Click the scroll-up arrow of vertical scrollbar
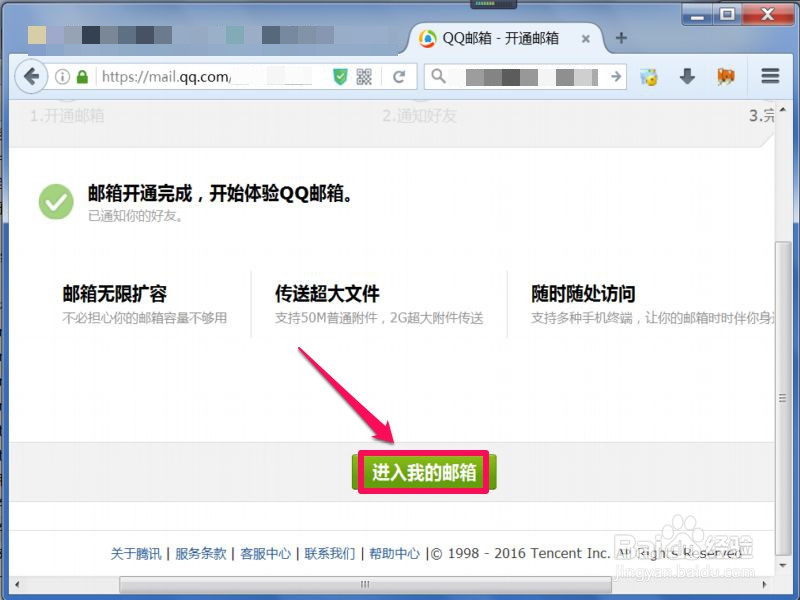This screenshot has width=800, height=600. 783,110
